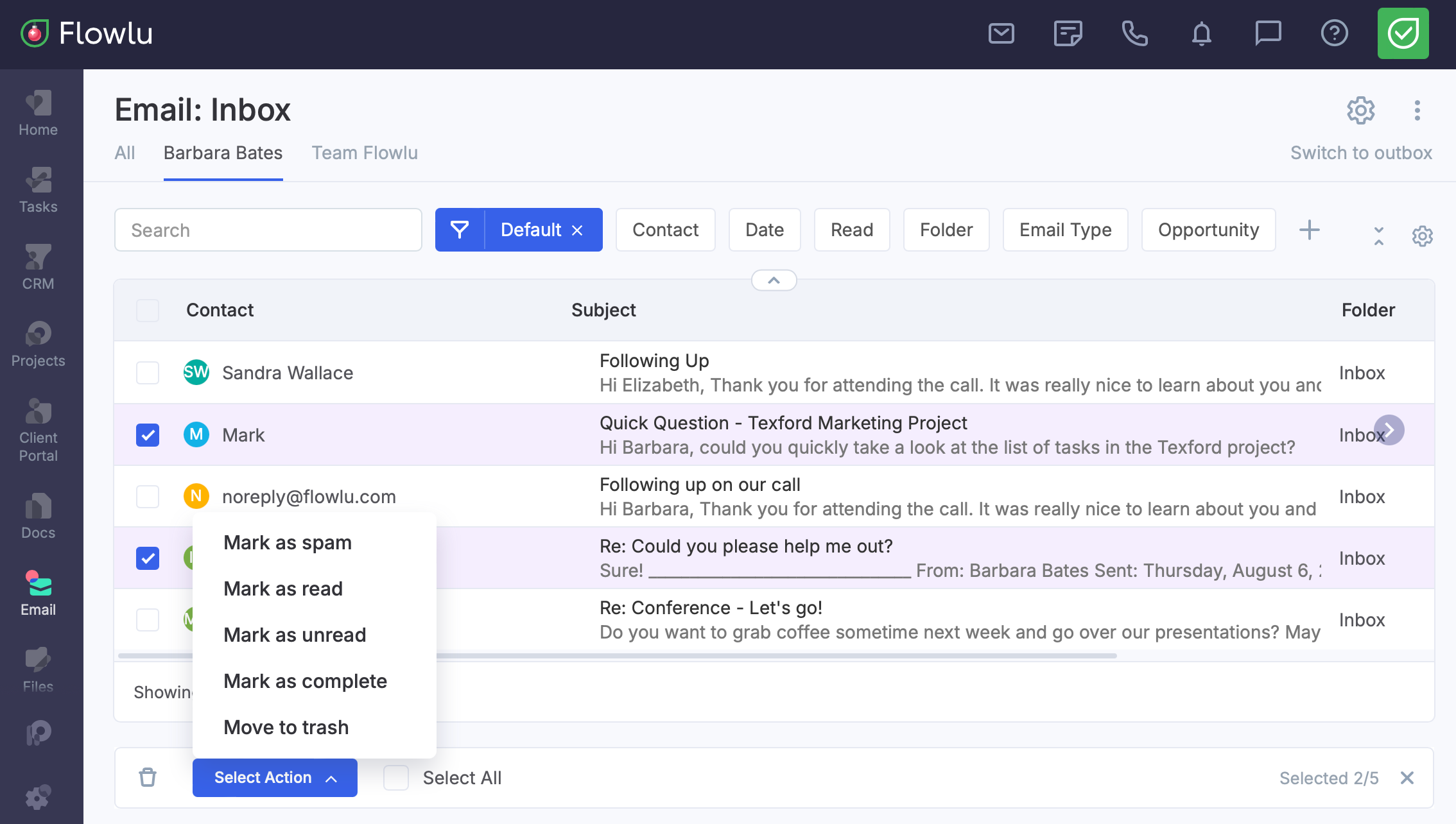Check noreply@flowlu.com email checkbox
The width and height of the screenshot is (1456, 824).
point(148,496)
